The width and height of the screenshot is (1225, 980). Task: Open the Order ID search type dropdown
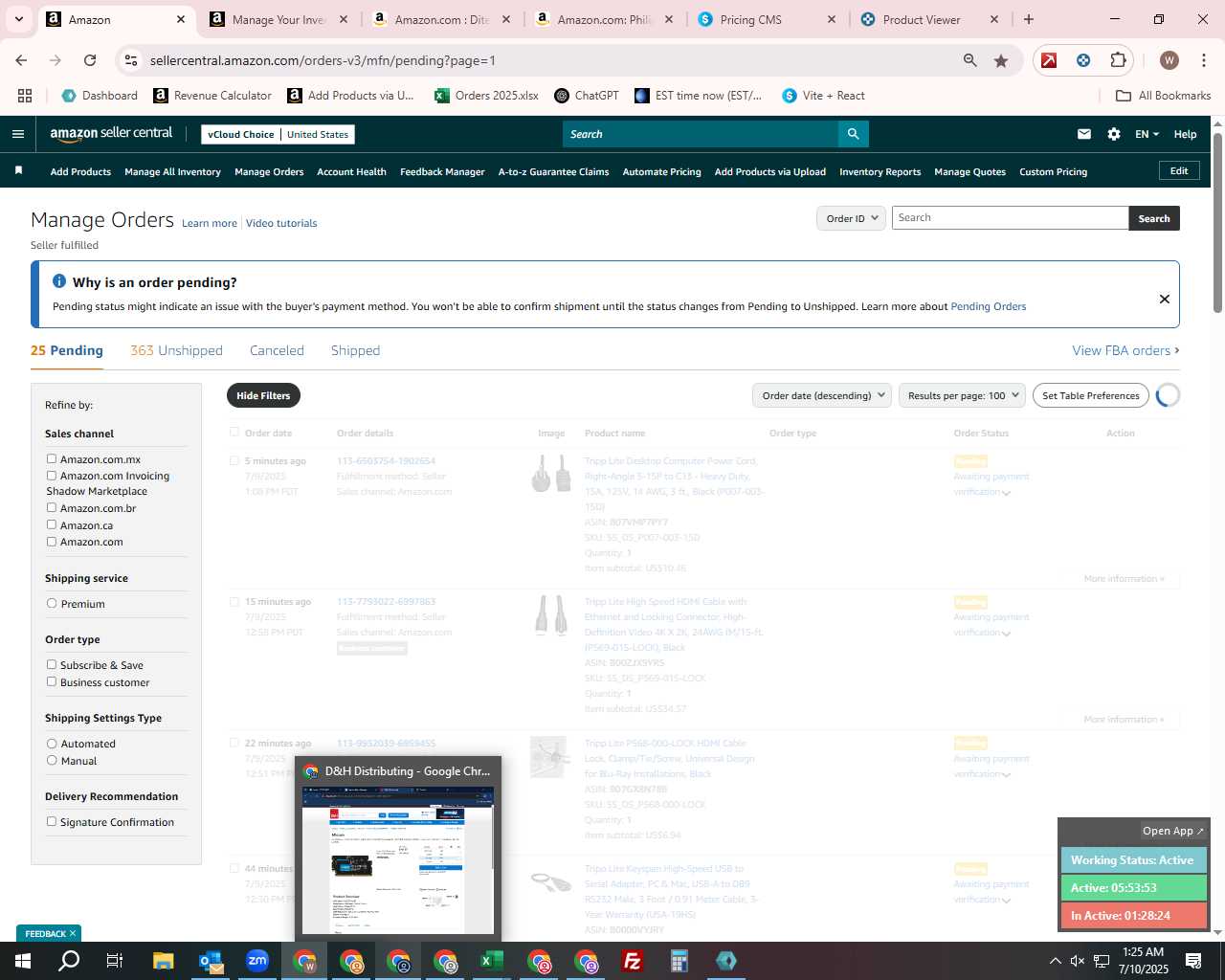click(851, 218)
